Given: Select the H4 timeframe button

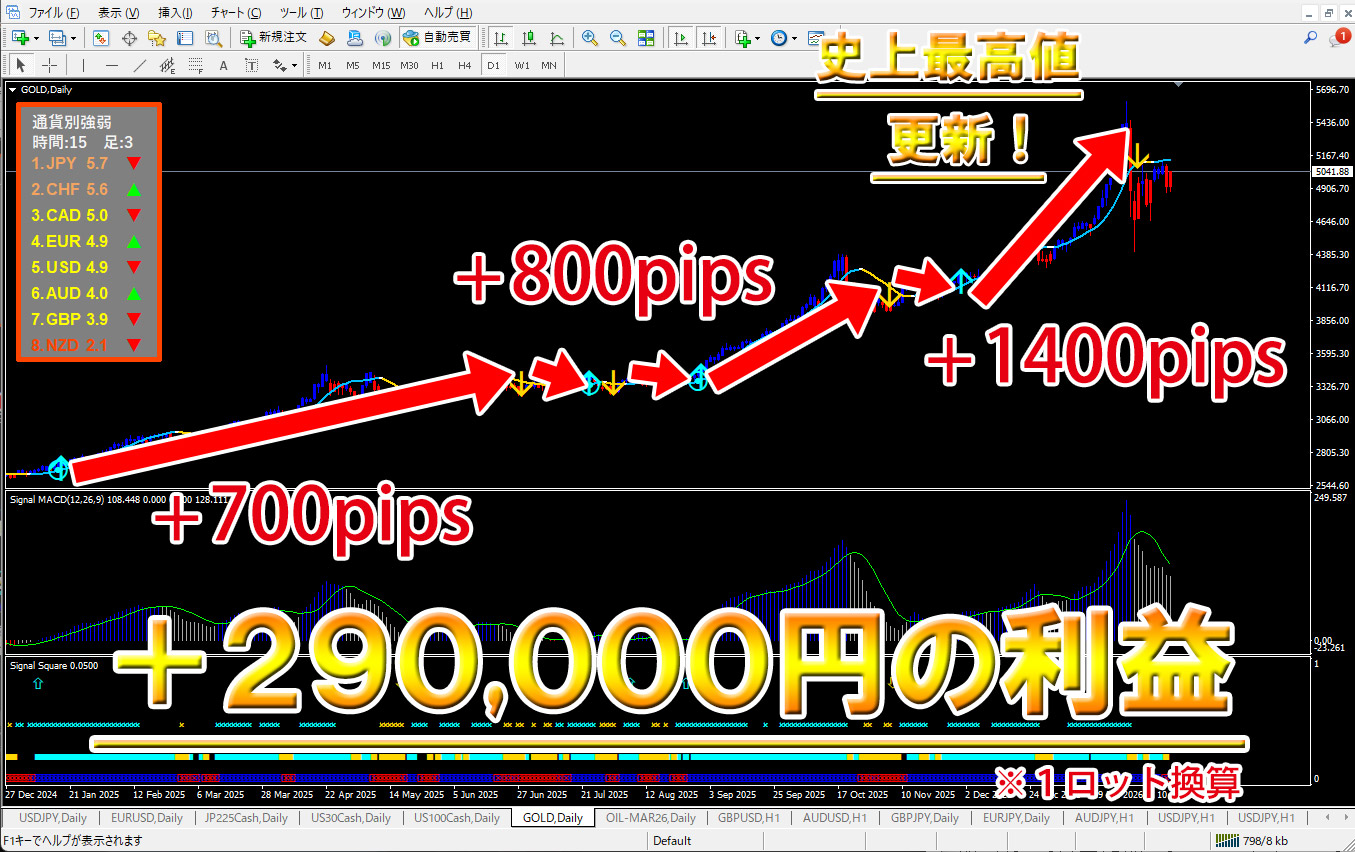Looking at the screenshot, I should [464, 65].
